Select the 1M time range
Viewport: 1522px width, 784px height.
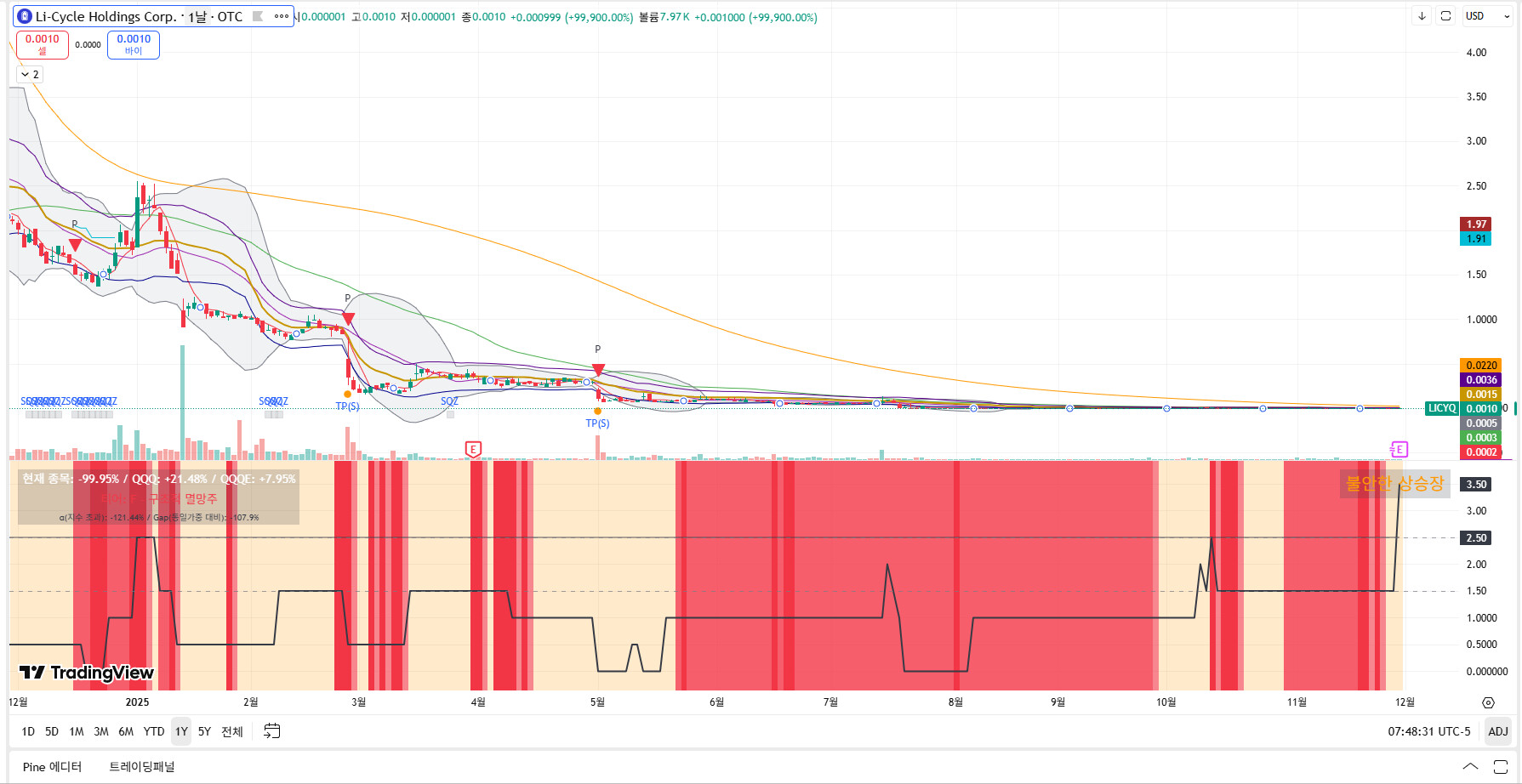[77, 731]
